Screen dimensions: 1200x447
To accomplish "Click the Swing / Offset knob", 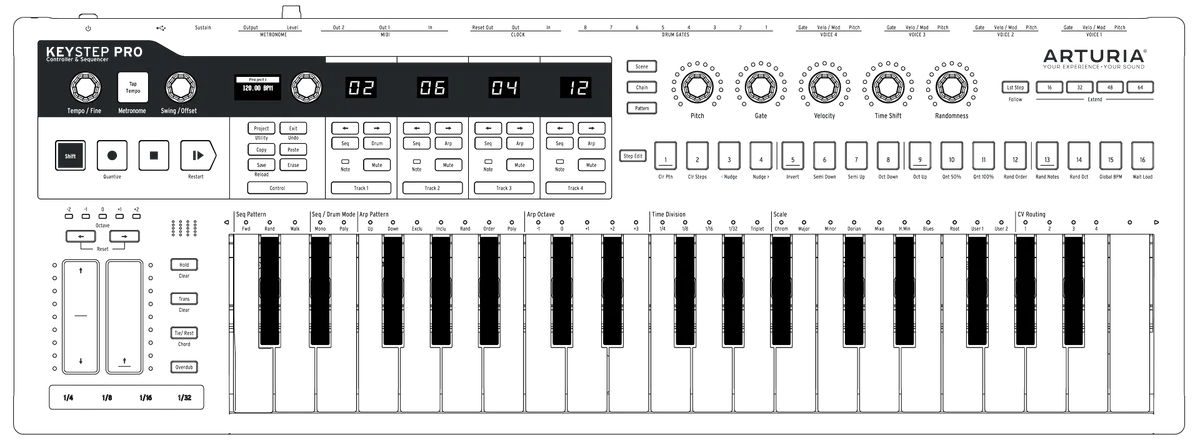I will click(x=180, y=89).
